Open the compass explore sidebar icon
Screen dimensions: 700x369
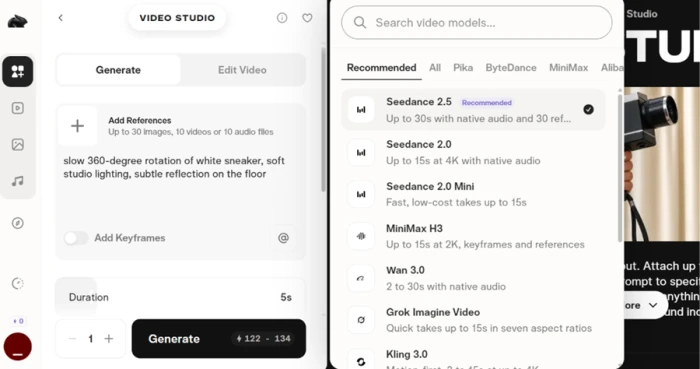coord(18,223)
